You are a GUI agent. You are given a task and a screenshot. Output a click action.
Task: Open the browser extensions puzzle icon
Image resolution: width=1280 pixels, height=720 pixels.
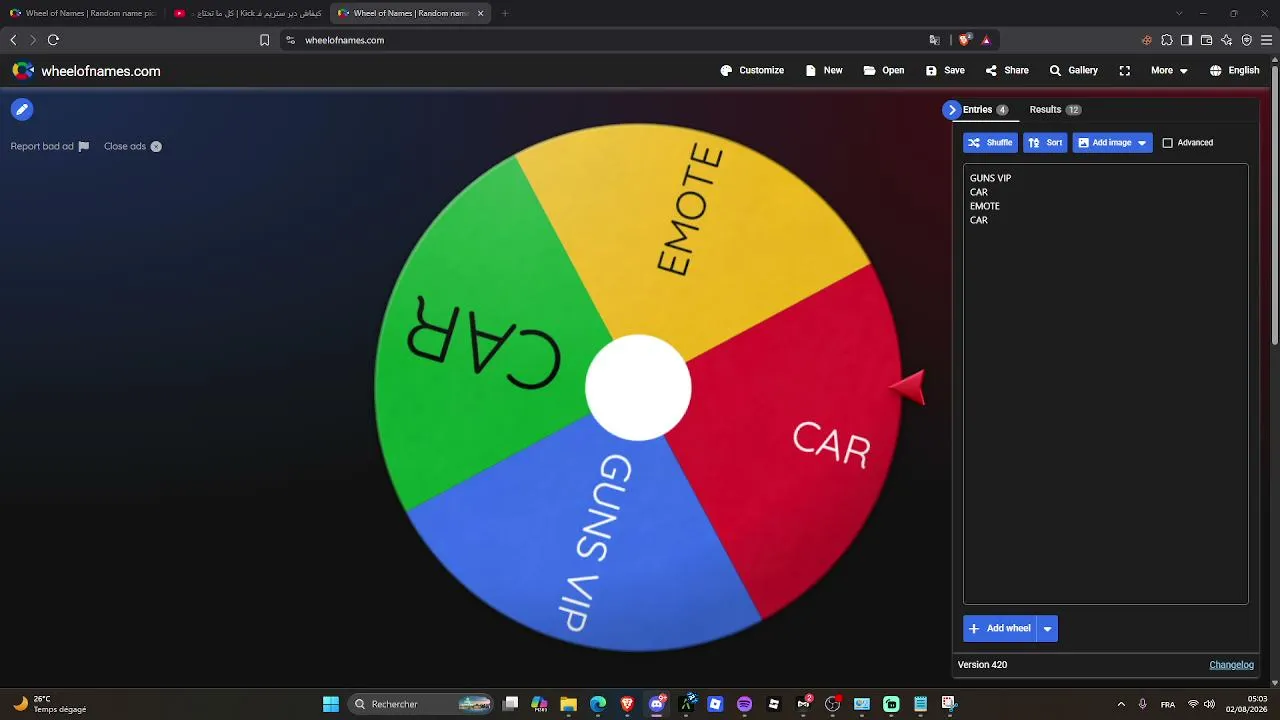coord(1166,40)
